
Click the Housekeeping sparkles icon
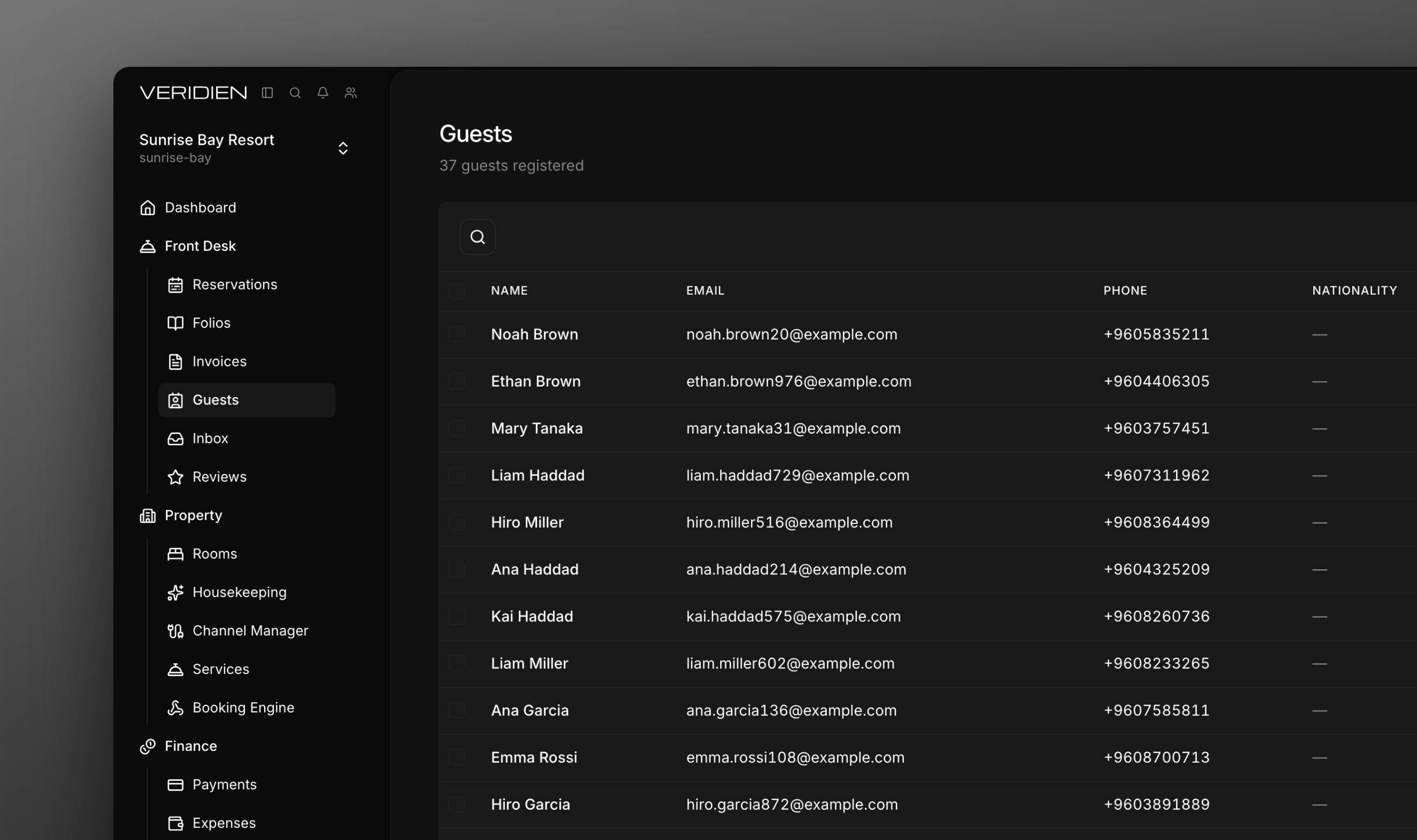pyautogui.click(x=176, y=593)
